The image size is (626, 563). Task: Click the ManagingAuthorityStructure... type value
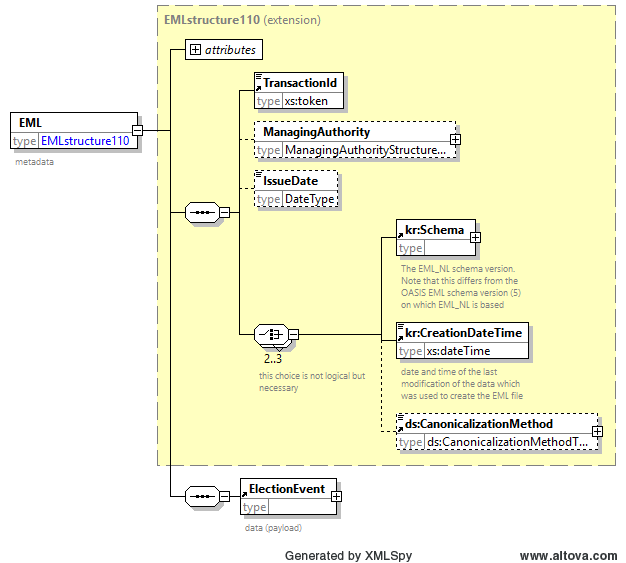365,150
